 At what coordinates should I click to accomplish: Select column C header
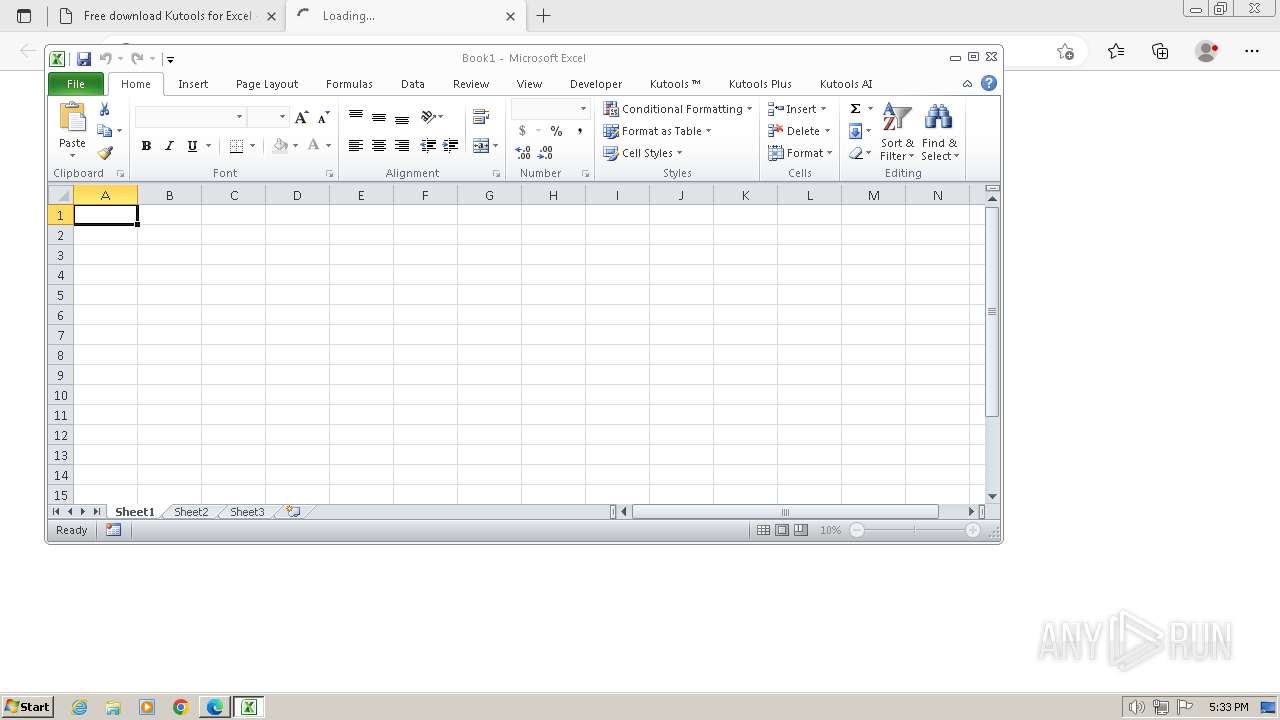pos(233,195)
